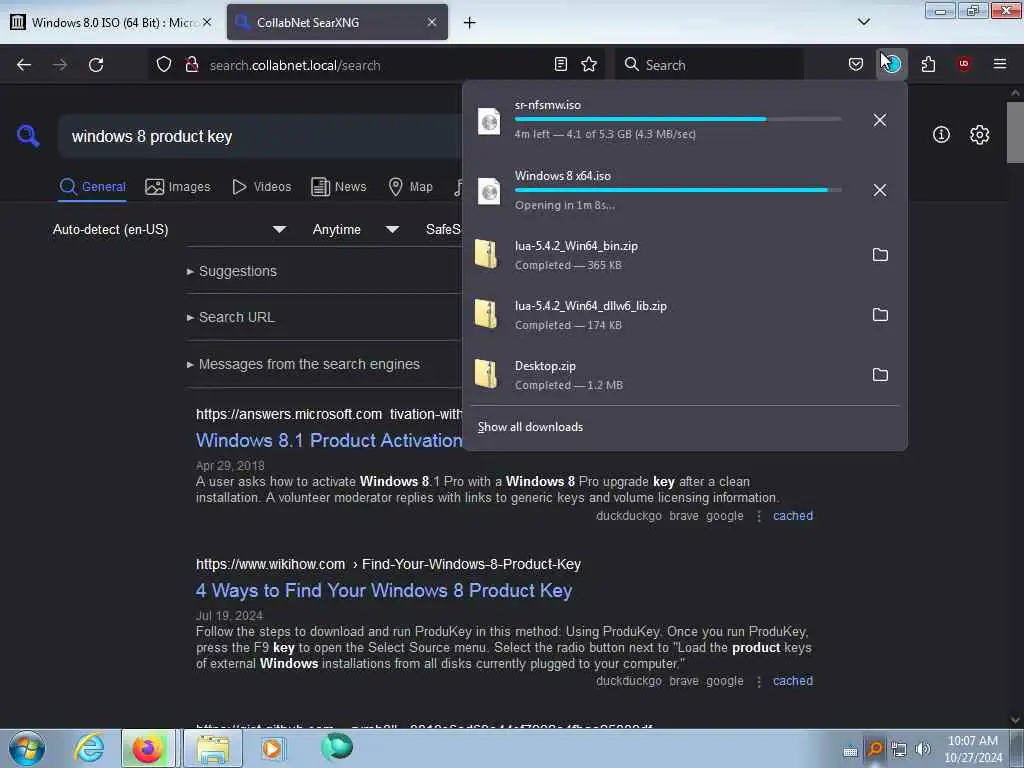Click the site security lock icon
The image size is (1024, 768).
pyautogui.click(x=192, y=65)
